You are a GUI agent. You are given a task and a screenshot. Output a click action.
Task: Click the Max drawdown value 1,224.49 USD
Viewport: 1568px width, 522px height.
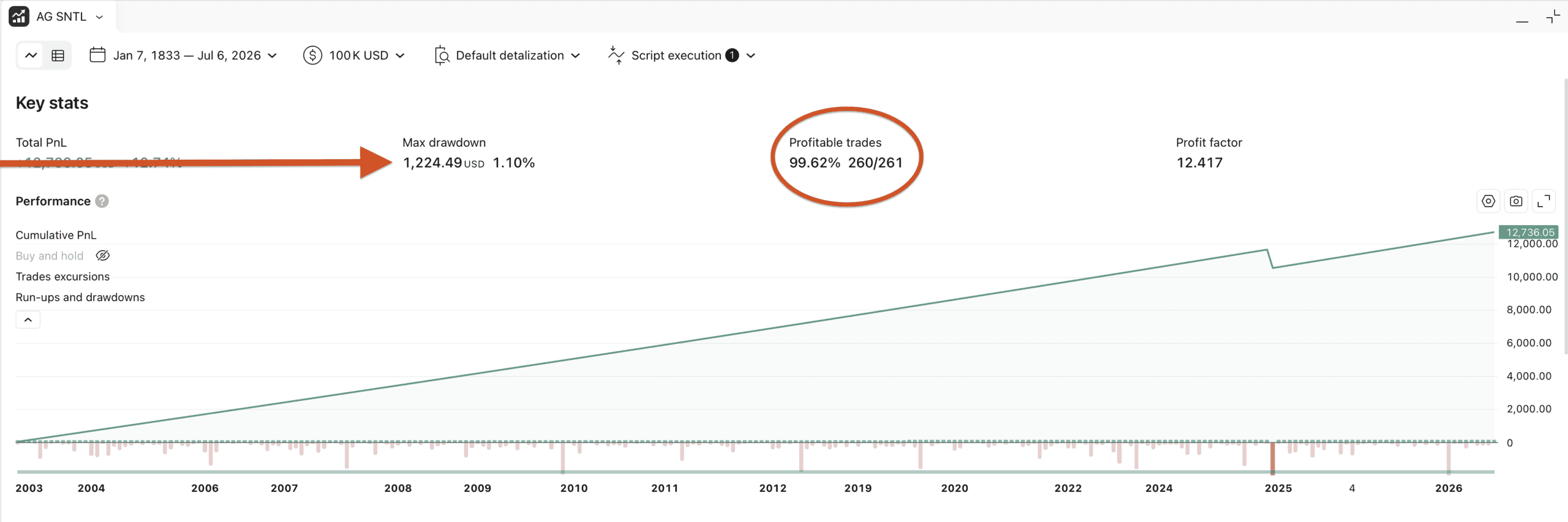(x=443, y=163)
